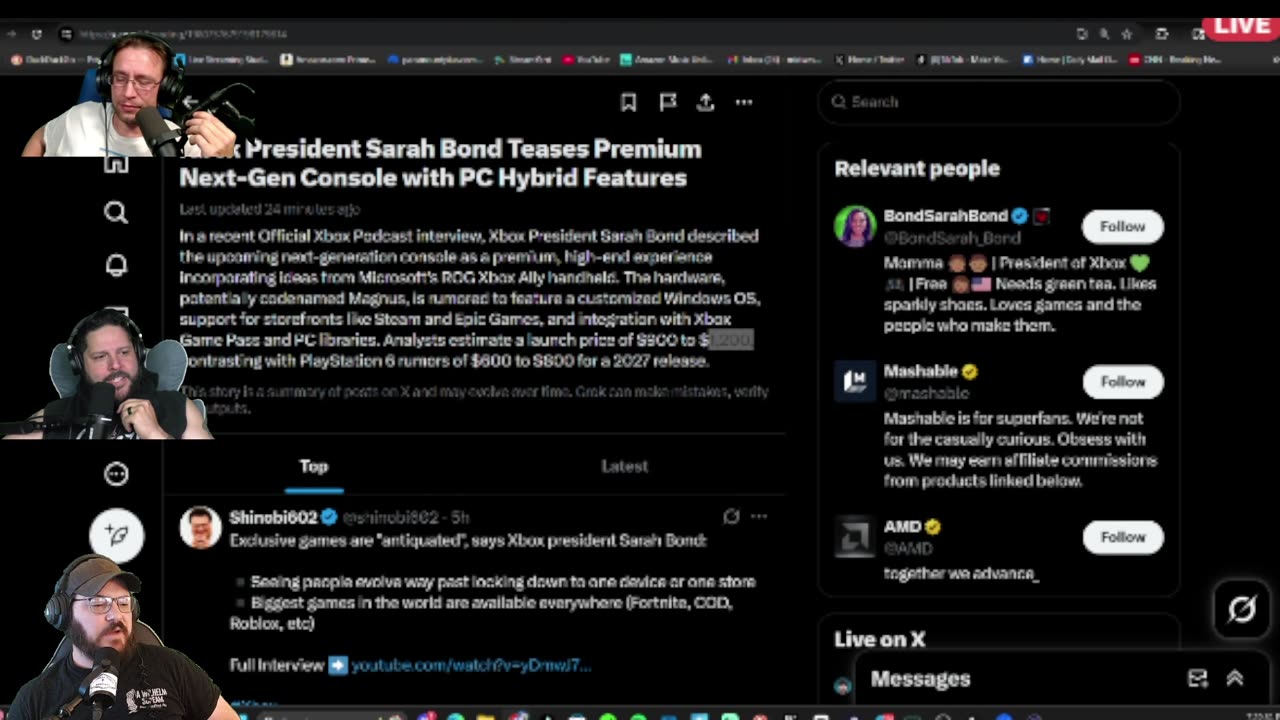1280x720 pixels.
Task: Follow Mashable
Action: tap(1122, 381)
